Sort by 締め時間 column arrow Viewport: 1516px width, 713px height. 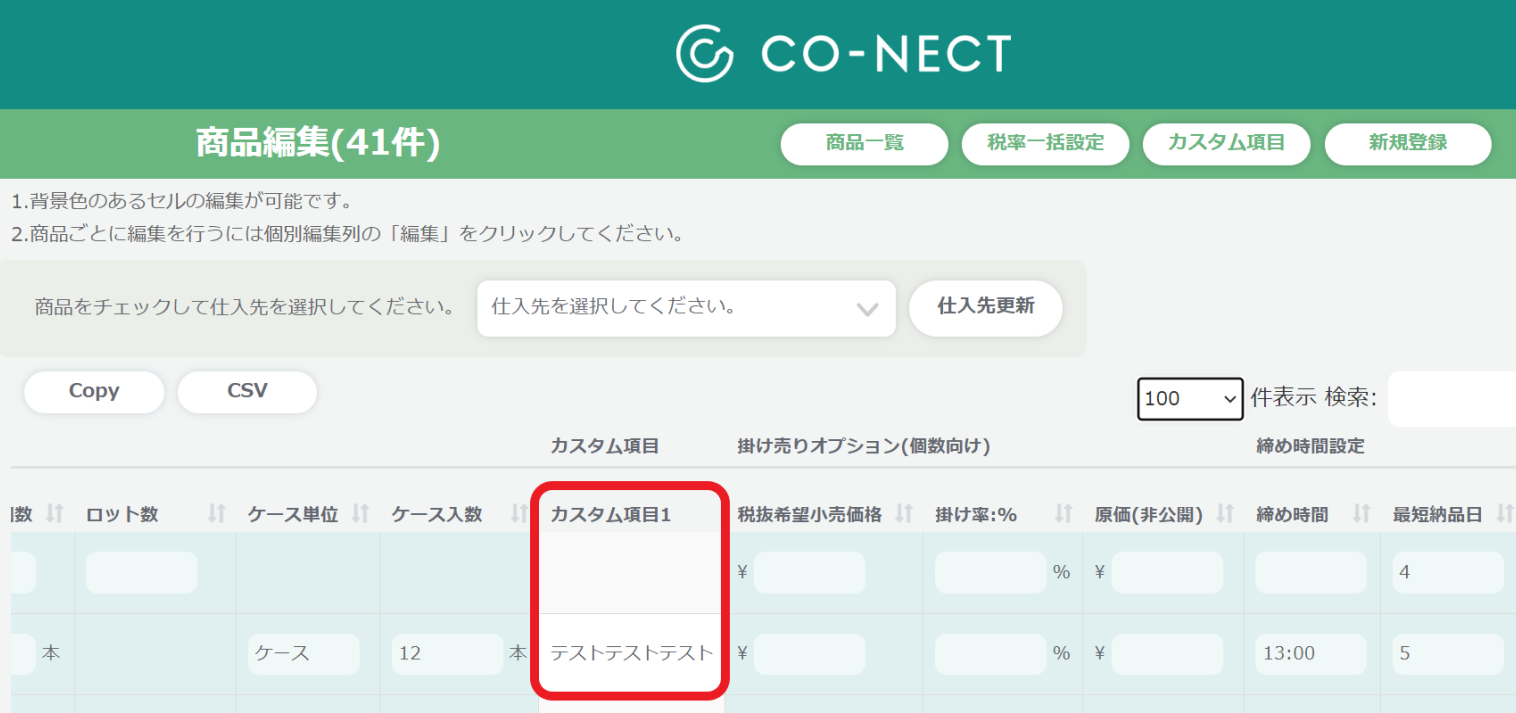coord(1361,513)
